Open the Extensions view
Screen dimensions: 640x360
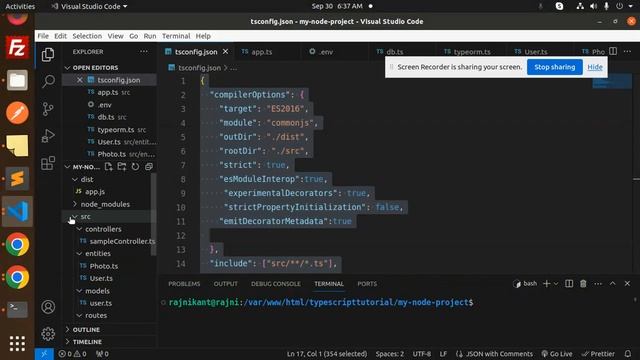[48, 163]
